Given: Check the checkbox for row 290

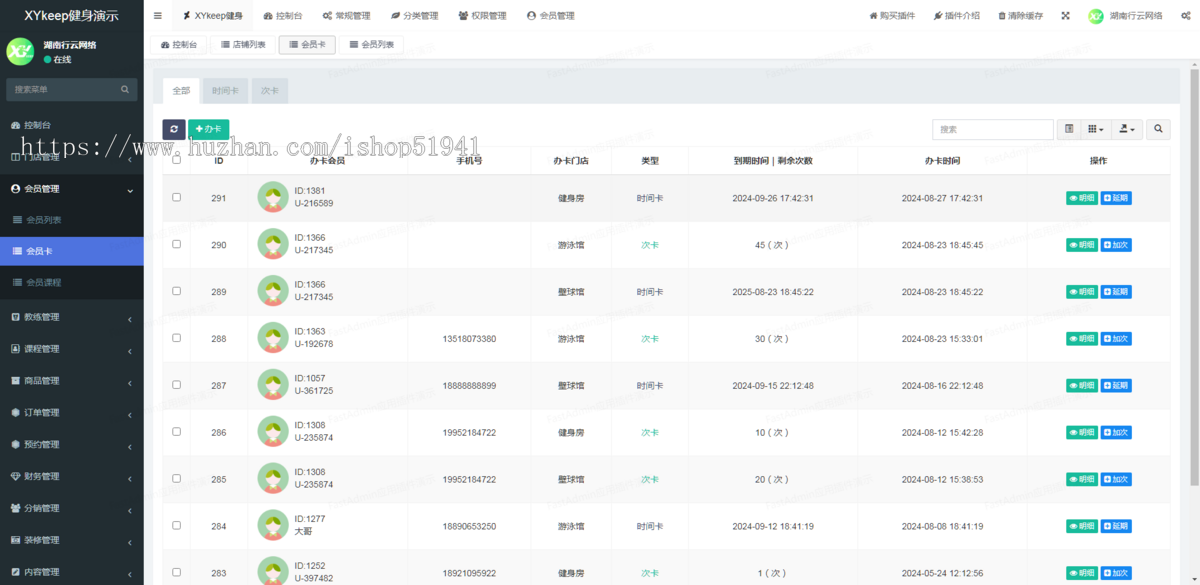Looking at the screenshot, I should tap(177, 244).
